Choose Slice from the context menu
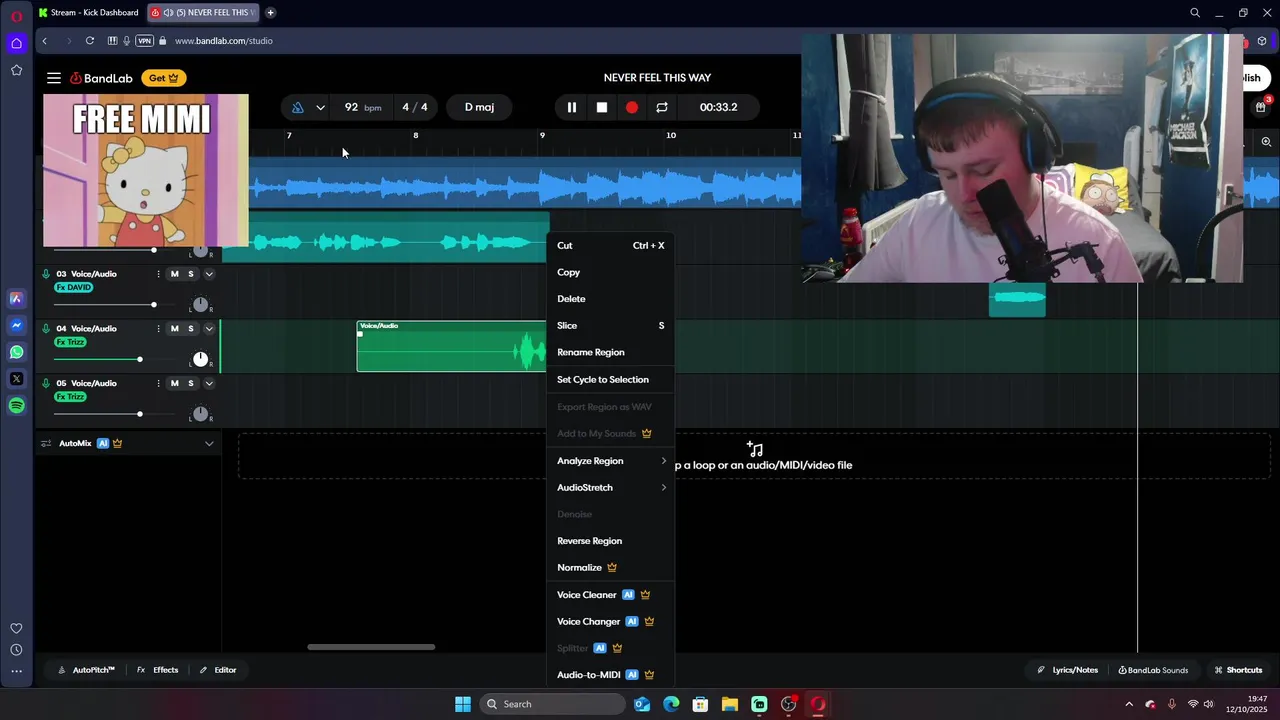This screenshot has width=1280, height=720. 610,326
